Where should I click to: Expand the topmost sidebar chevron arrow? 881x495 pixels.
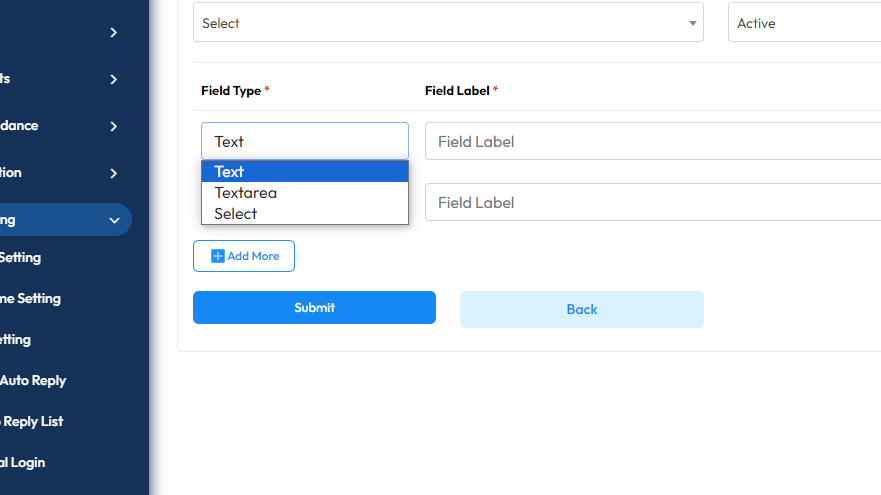click(x=114, y=32)
